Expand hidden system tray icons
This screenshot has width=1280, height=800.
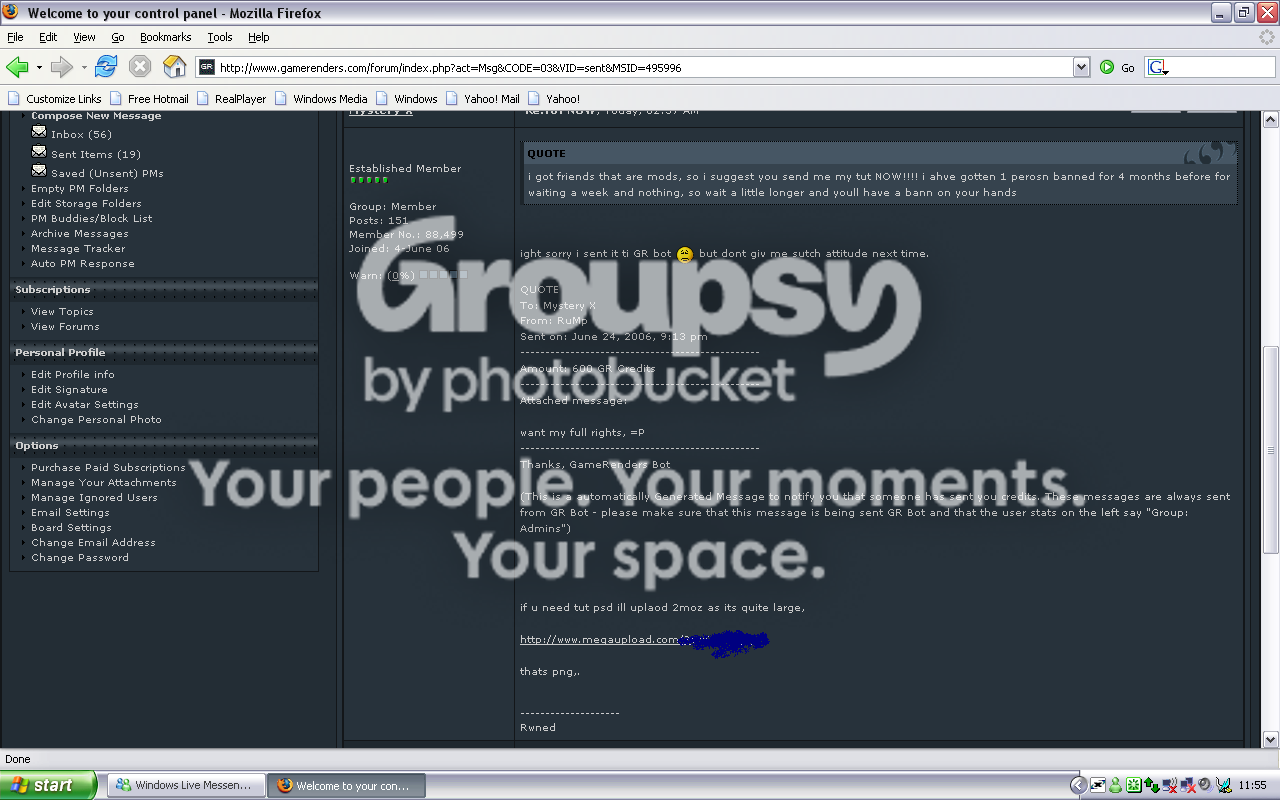click(1078, 785)
